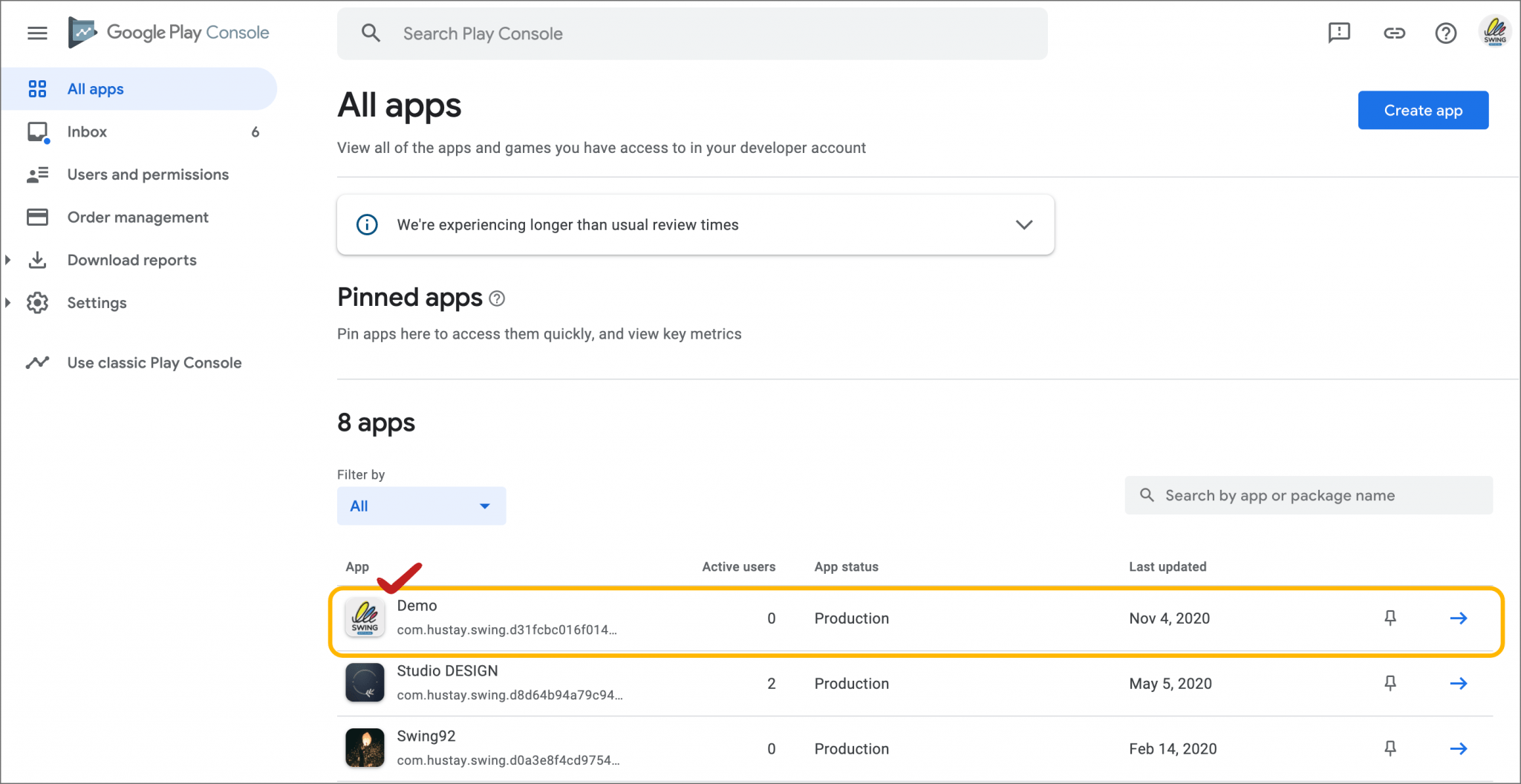Select All apps in the sidebar
Viewport: 1521px width, 784px height.
pyautogui.click(x=95, y=88)
